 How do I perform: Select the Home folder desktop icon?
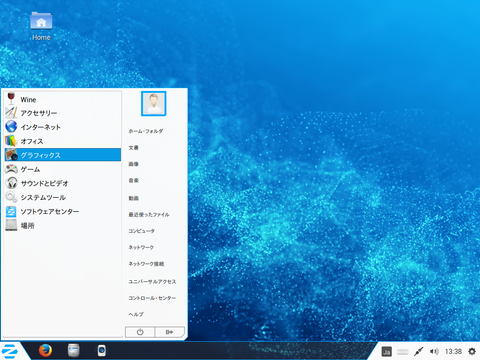41,26
